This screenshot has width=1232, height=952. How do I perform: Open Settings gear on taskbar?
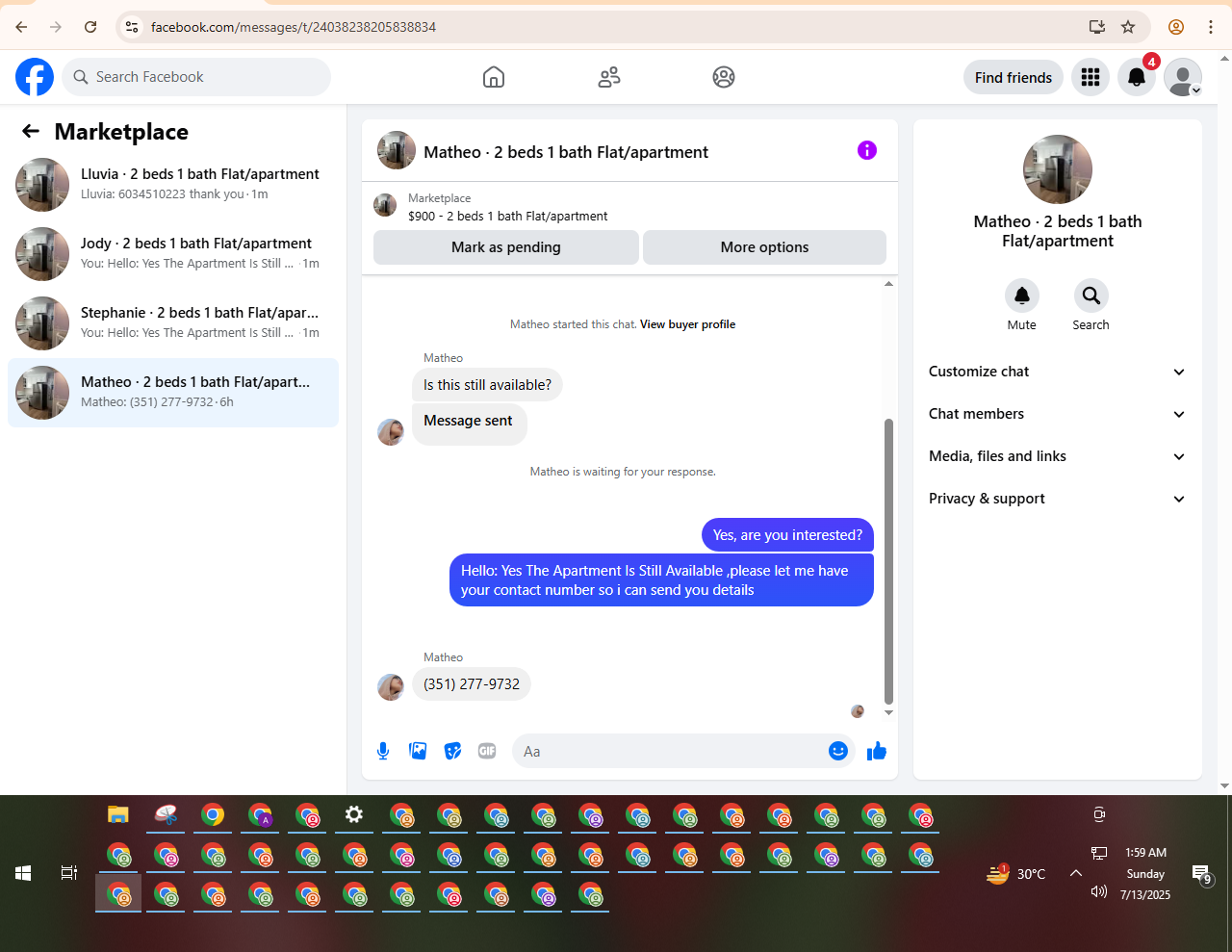point(354,815)
